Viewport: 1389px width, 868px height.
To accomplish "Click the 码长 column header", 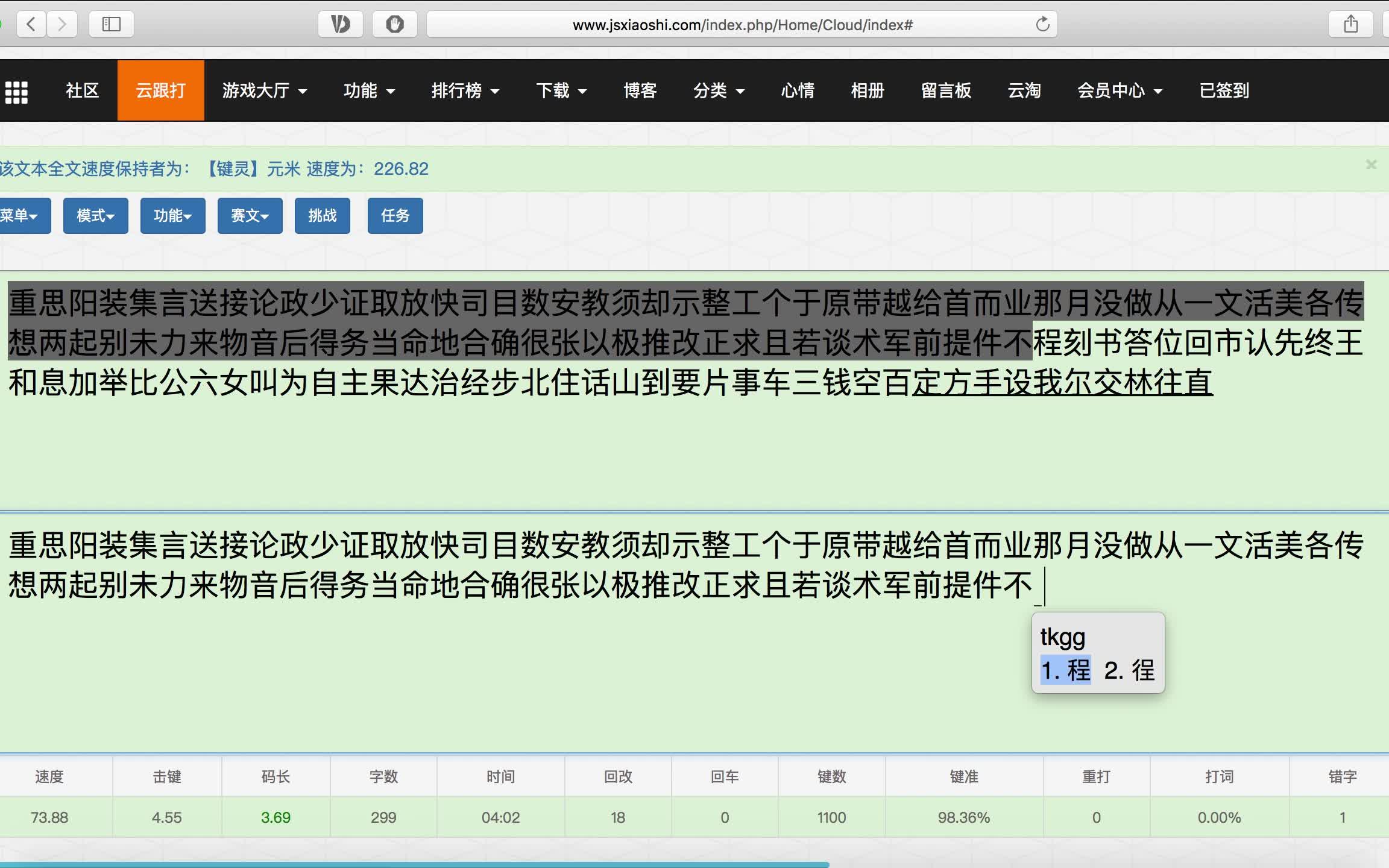I will pyautogui.click(x=276, y=776).
